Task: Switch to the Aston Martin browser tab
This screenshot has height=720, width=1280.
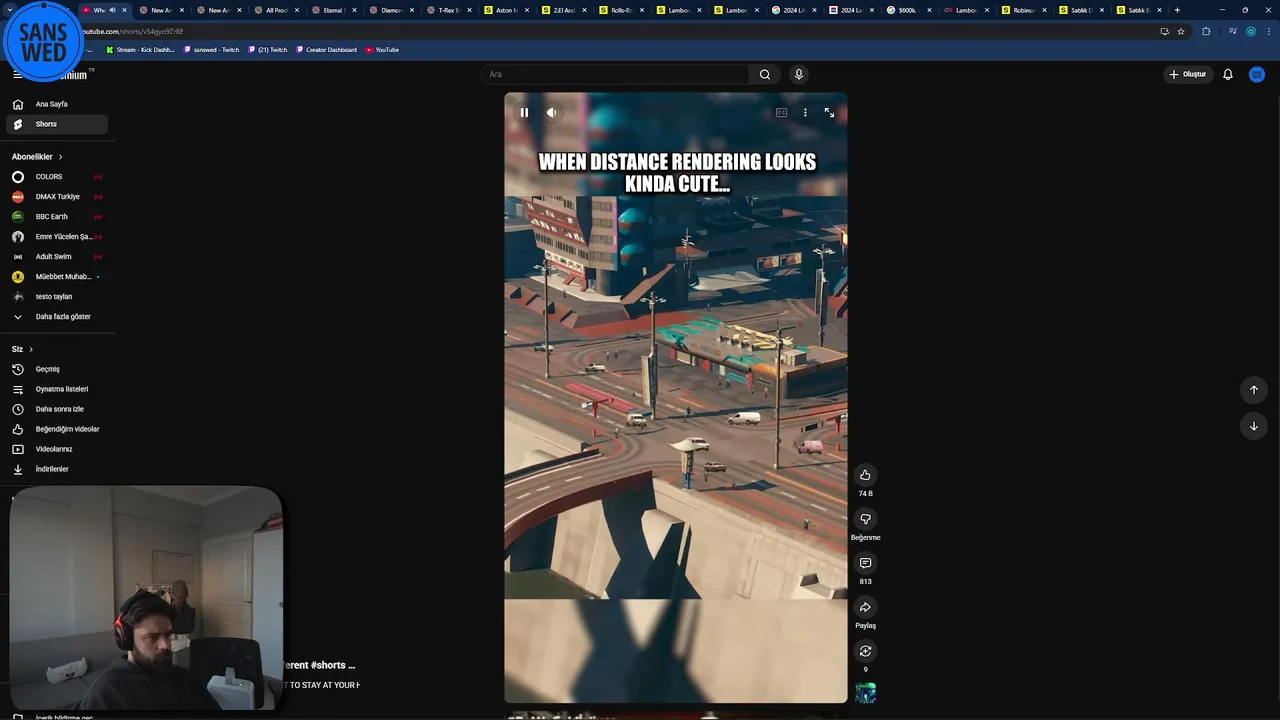Action: click(x=507, y=10)
